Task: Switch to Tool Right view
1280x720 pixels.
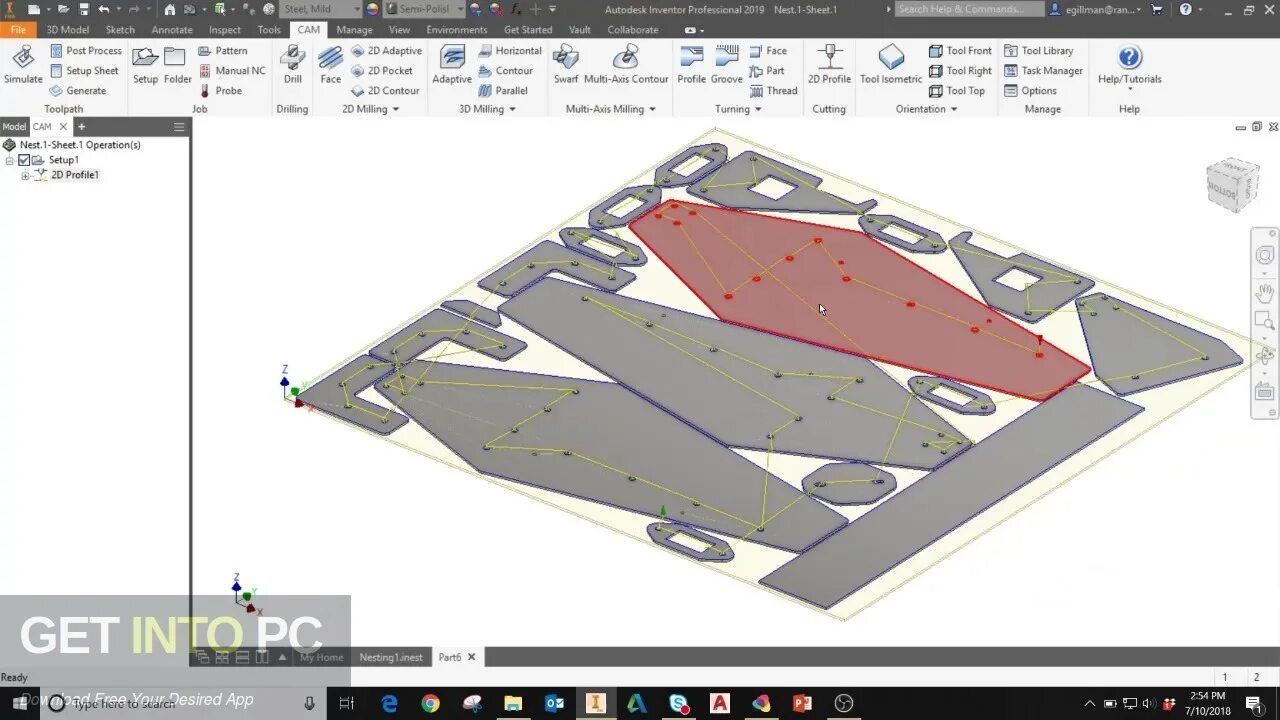Action: point(960,71)
